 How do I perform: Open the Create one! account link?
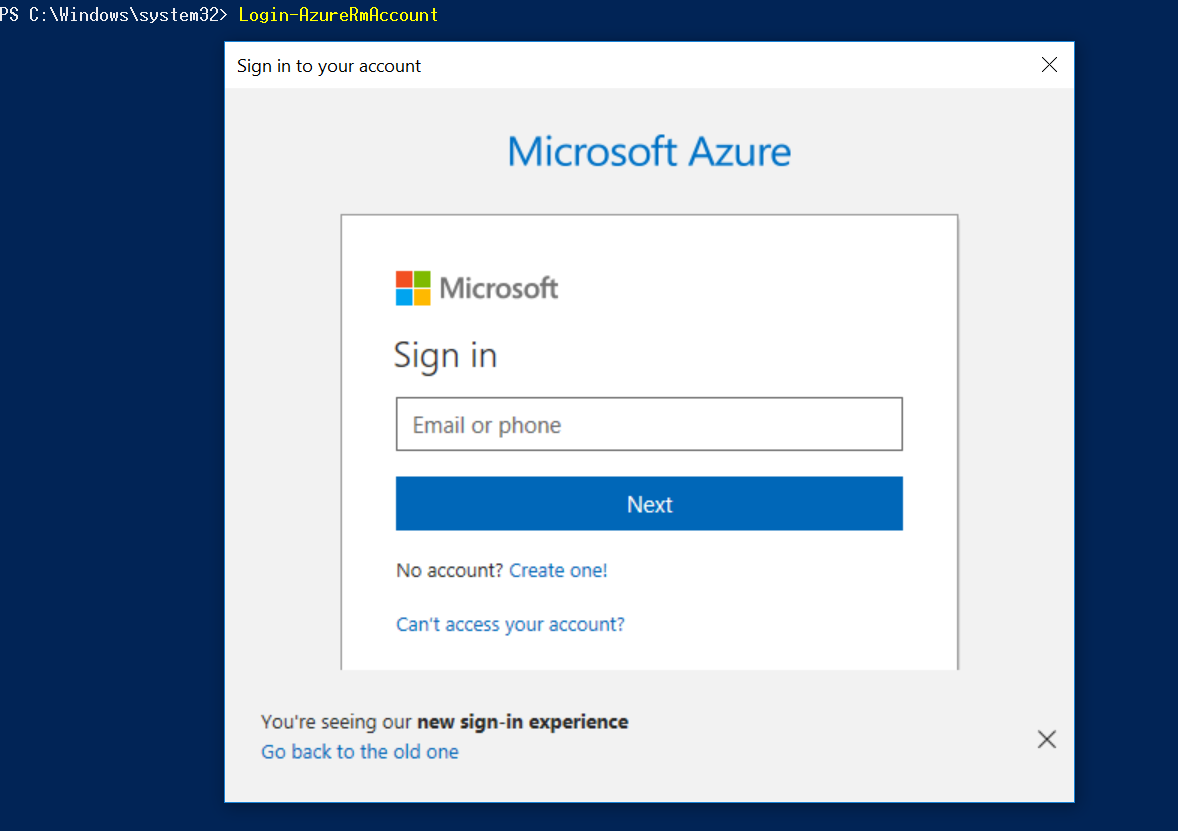pyautogui.click(x=558, y=570)
